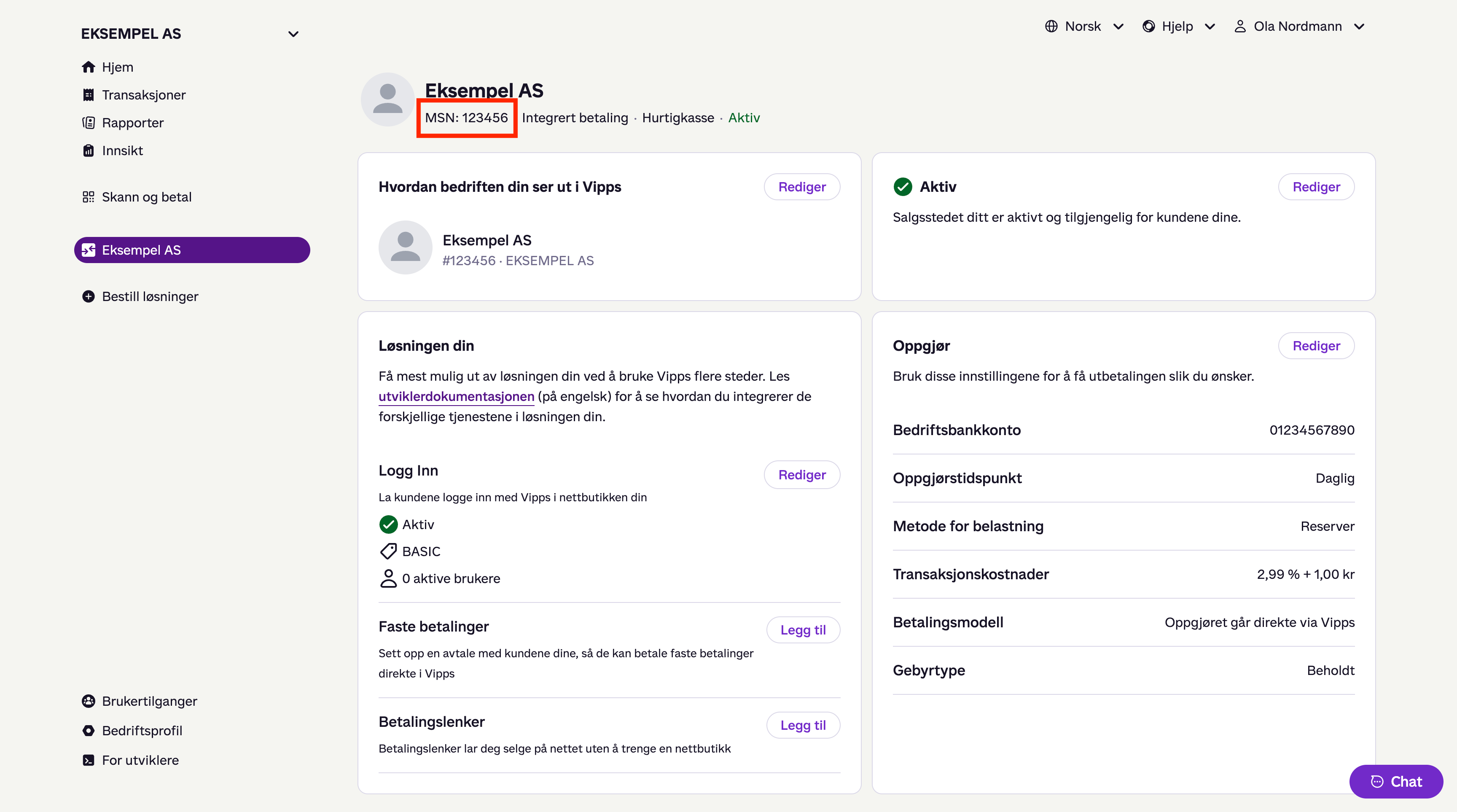Click the globe language icon
Screen dimensions: 1457x812
pyautogui.click(x=1051, y=27)
